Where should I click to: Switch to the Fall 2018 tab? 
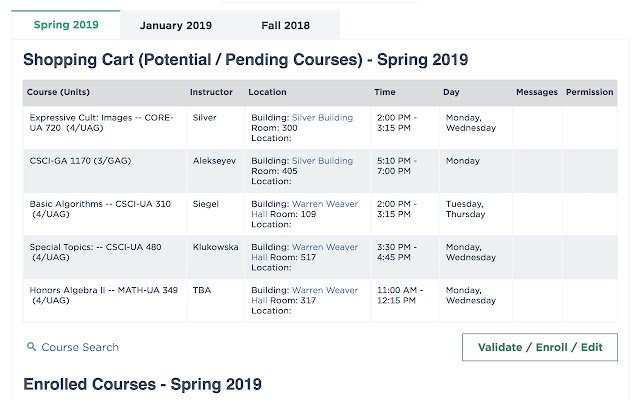pyautogui.click(x=285, y=25)
